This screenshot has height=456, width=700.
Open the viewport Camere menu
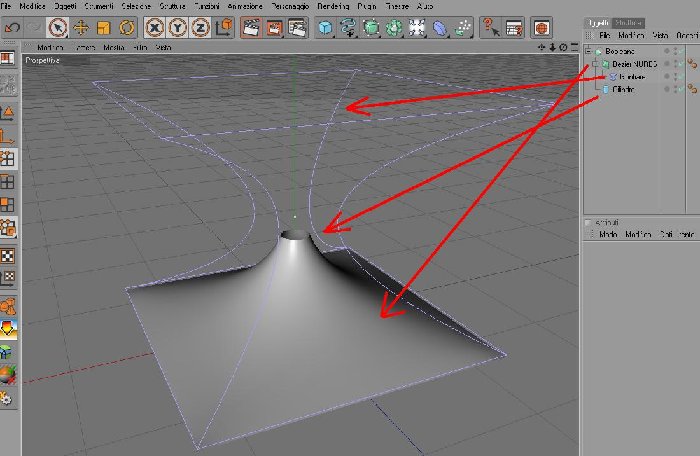point(85,47)
